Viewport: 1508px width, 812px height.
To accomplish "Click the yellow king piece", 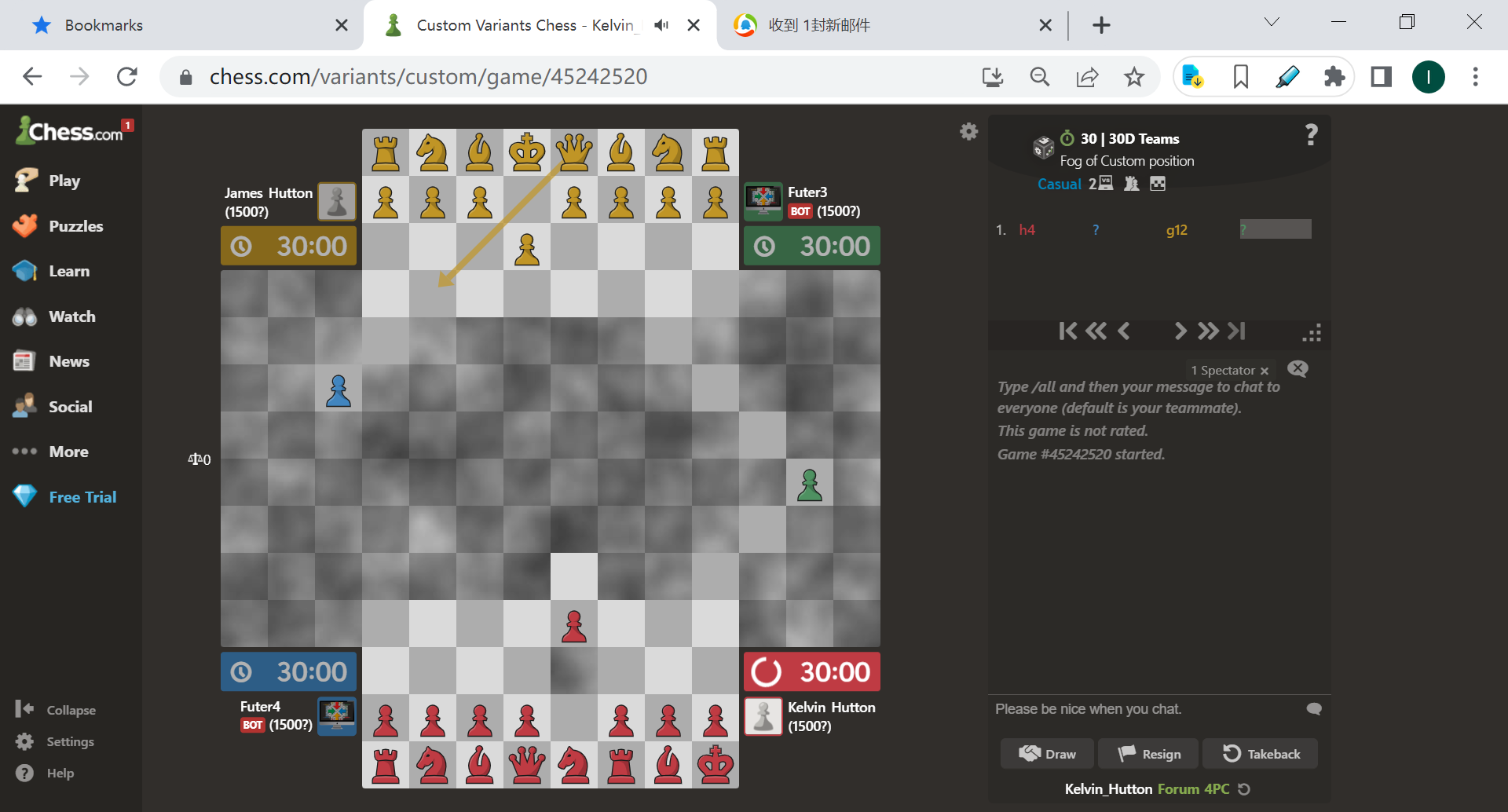I will pyautogui.click(x=527, y=152).
